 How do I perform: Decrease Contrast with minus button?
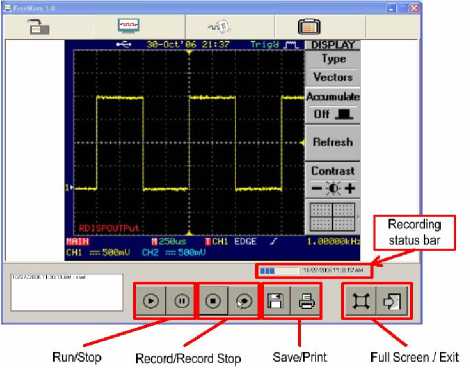(316, 189)
